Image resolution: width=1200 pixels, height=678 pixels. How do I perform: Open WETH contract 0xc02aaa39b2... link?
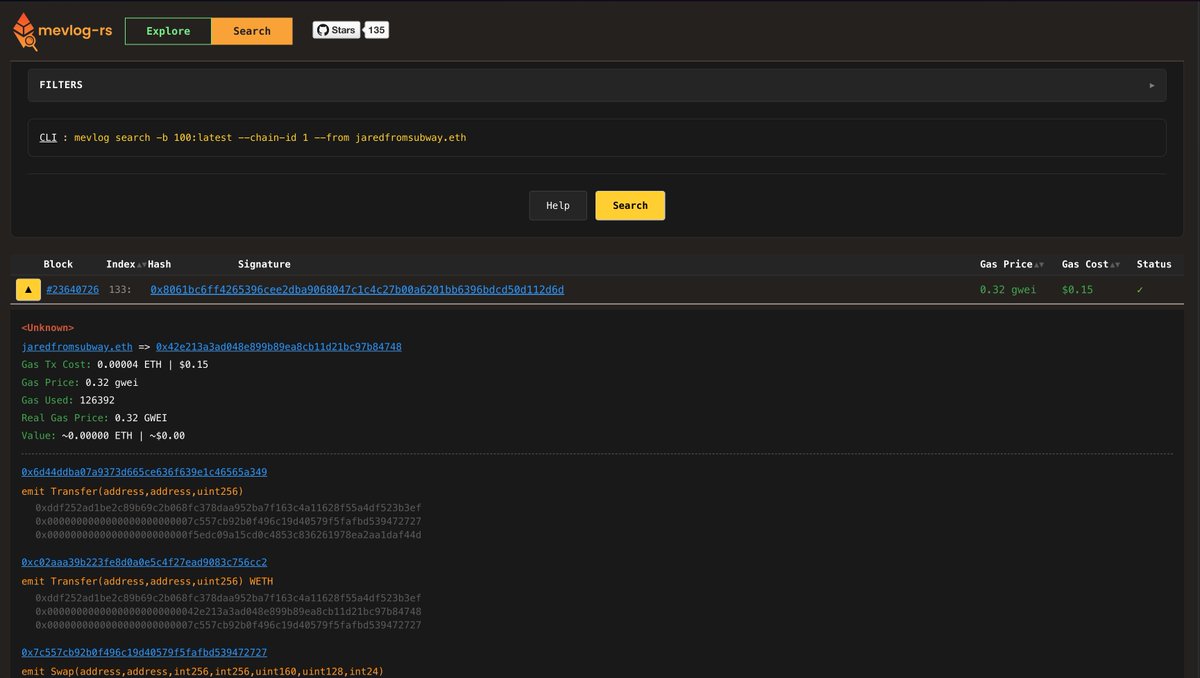pos(144,563)
